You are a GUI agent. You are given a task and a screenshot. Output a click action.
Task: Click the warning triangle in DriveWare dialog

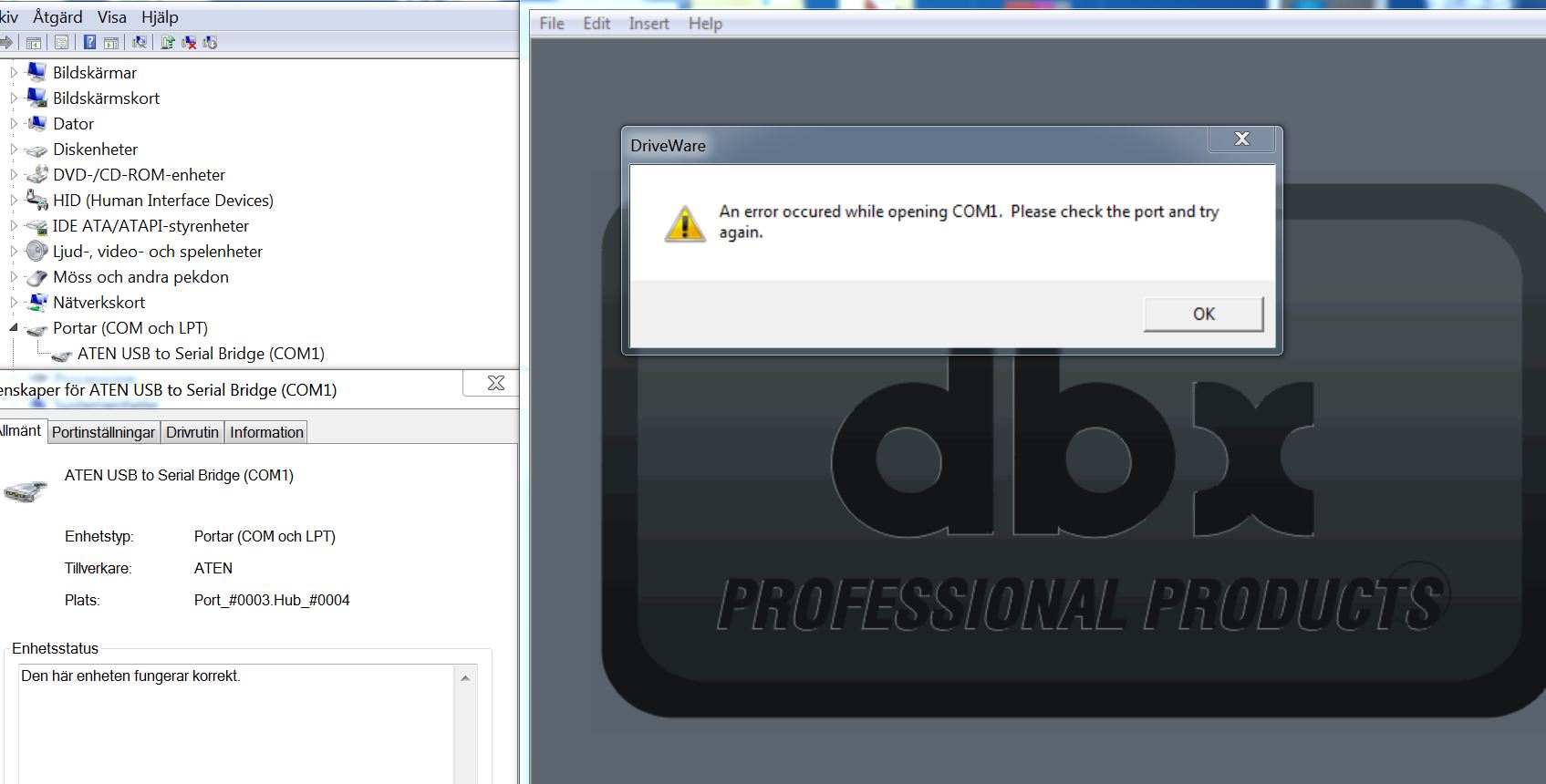pos(684,223)
